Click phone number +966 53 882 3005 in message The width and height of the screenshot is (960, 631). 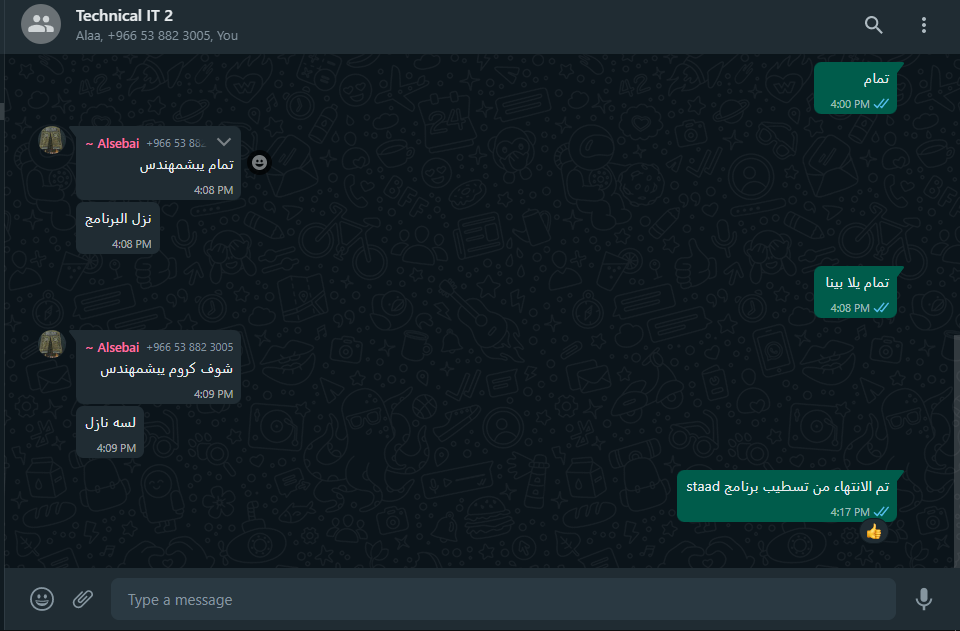pos(190,347)
